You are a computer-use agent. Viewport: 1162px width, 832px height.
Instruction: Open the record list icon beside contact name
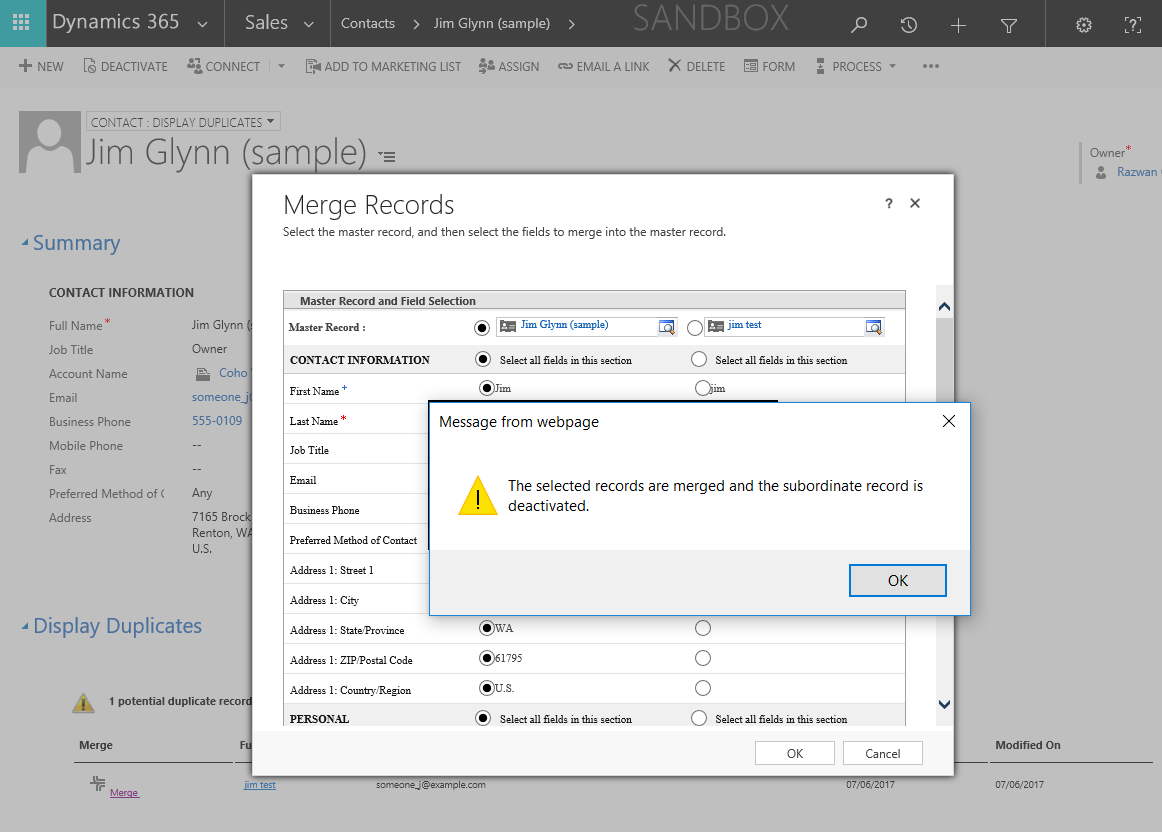tap(387, 156)
